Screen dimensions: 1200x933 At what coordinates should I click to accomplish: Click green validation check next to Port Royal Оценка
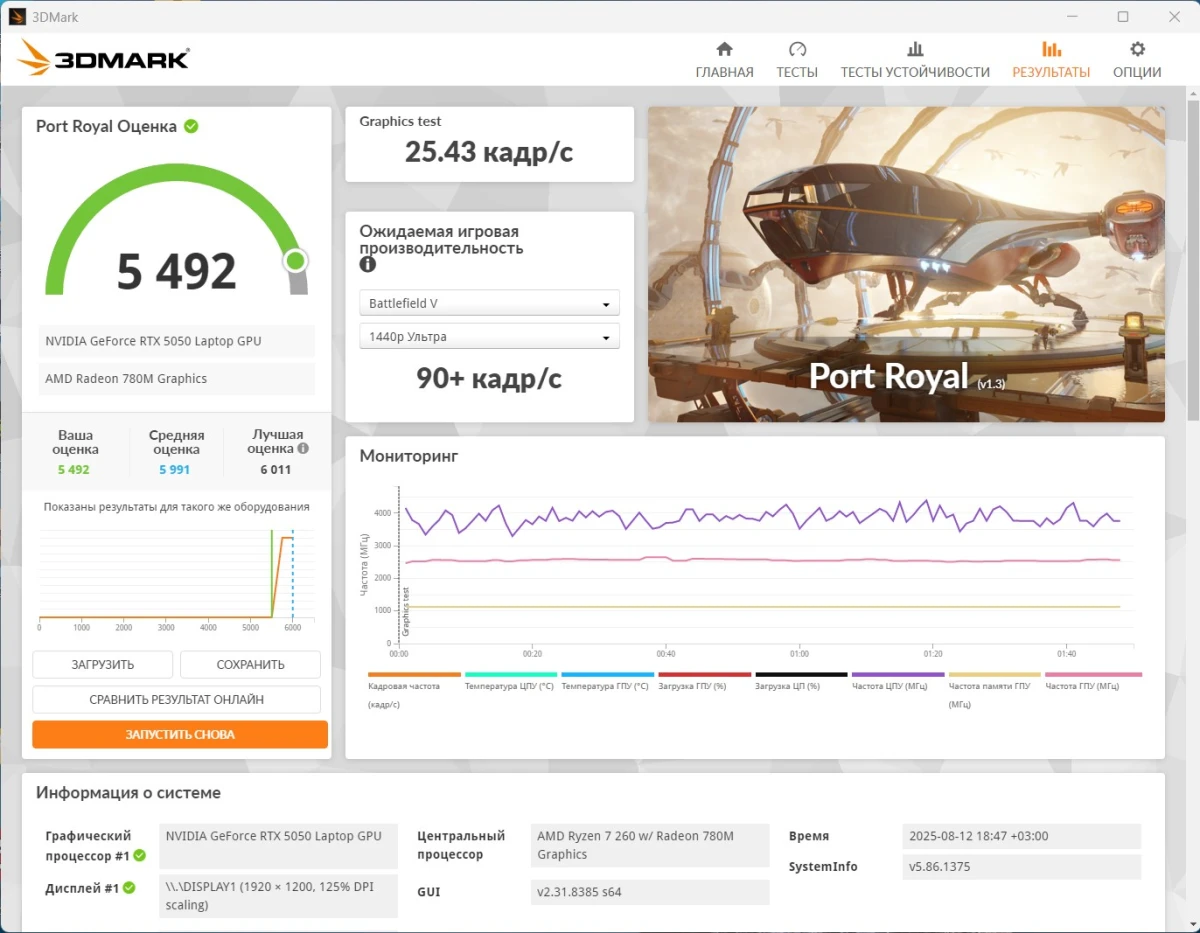pos(191,126)
